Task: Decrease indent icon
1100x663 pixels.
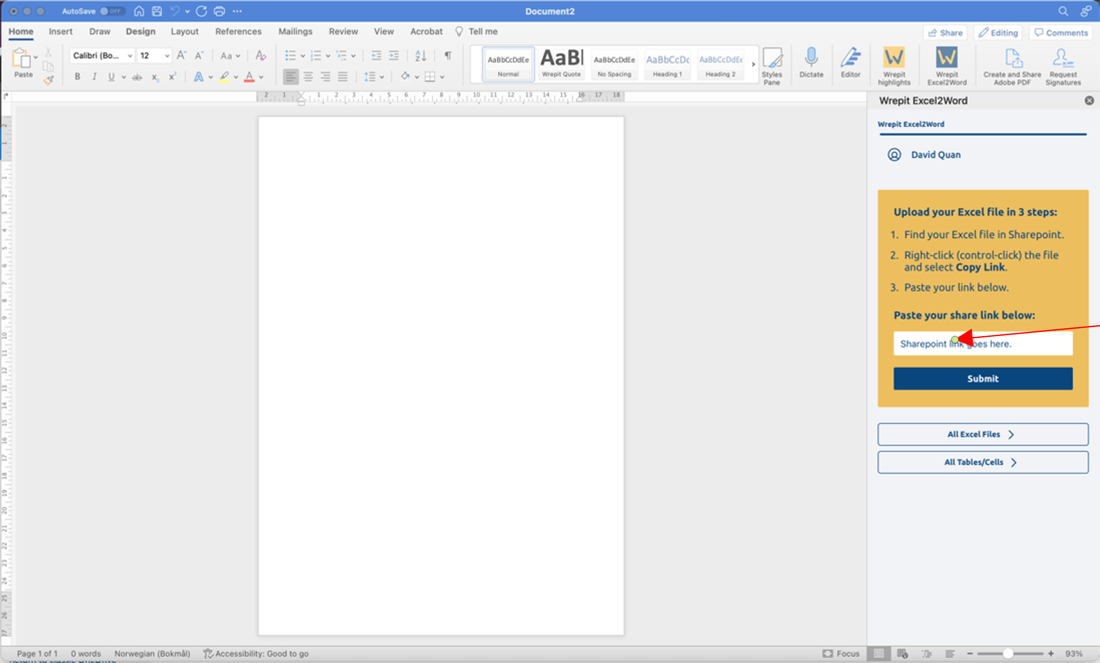Action: pyautogui.click(x=376, y=55)
